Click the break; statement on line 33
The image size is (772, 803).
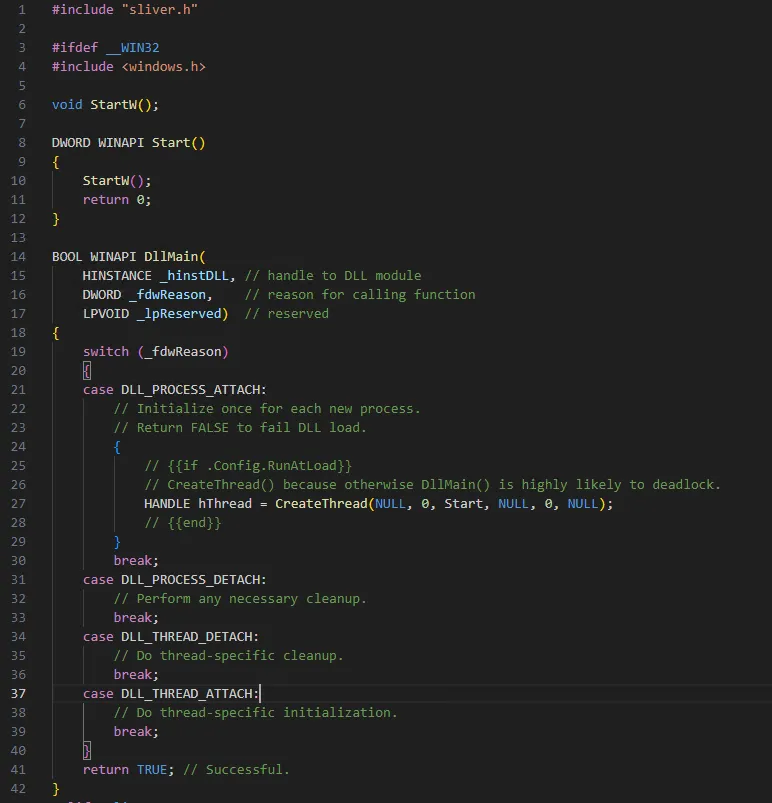coord(136,618)
